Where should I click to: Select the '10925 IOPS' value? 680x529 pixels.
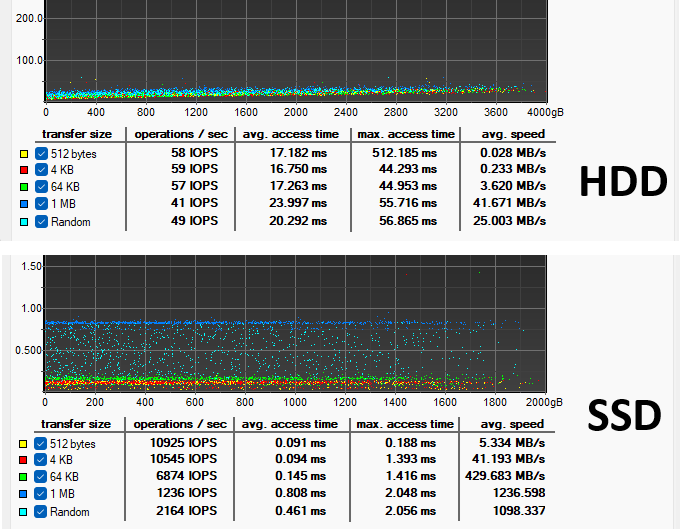click(x=183, y=443)
